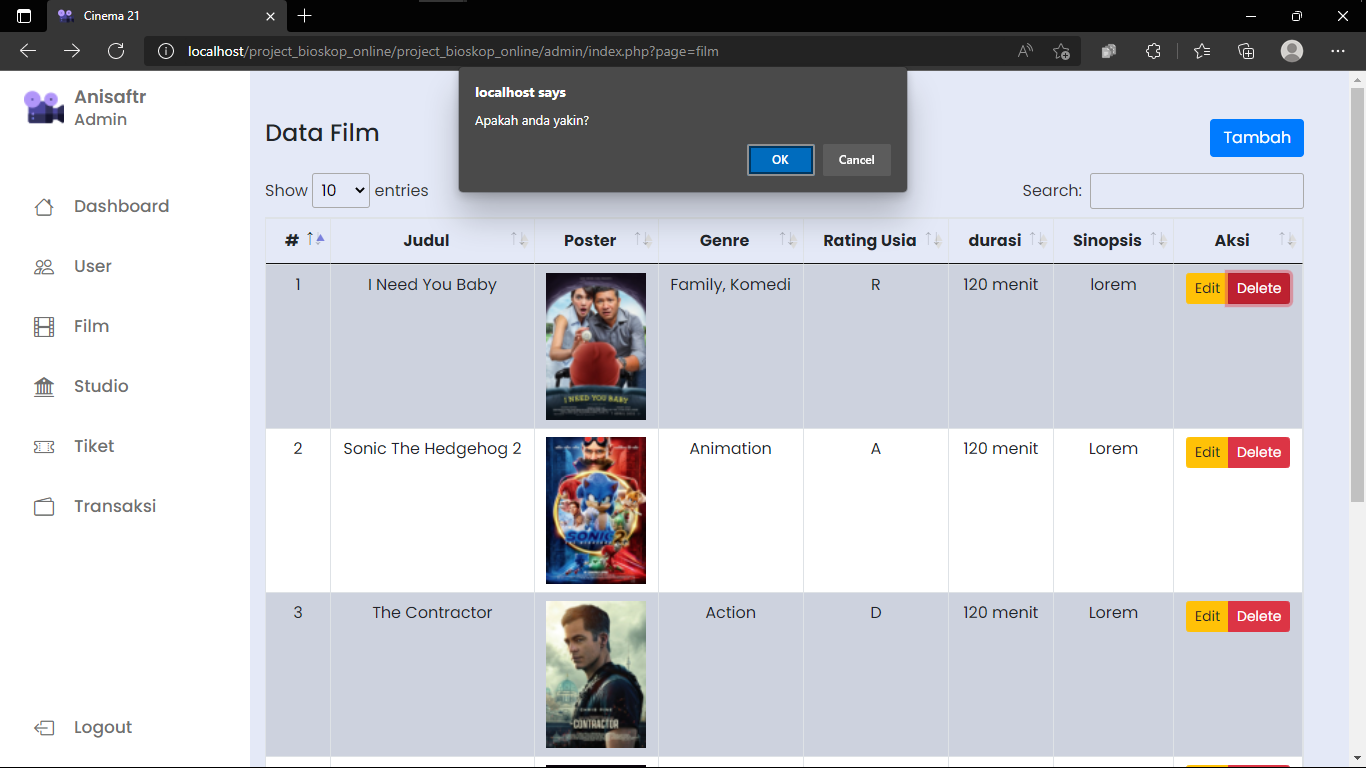Open the Dashboard home icon
The image size is (1366, 768).
point(44,207)
